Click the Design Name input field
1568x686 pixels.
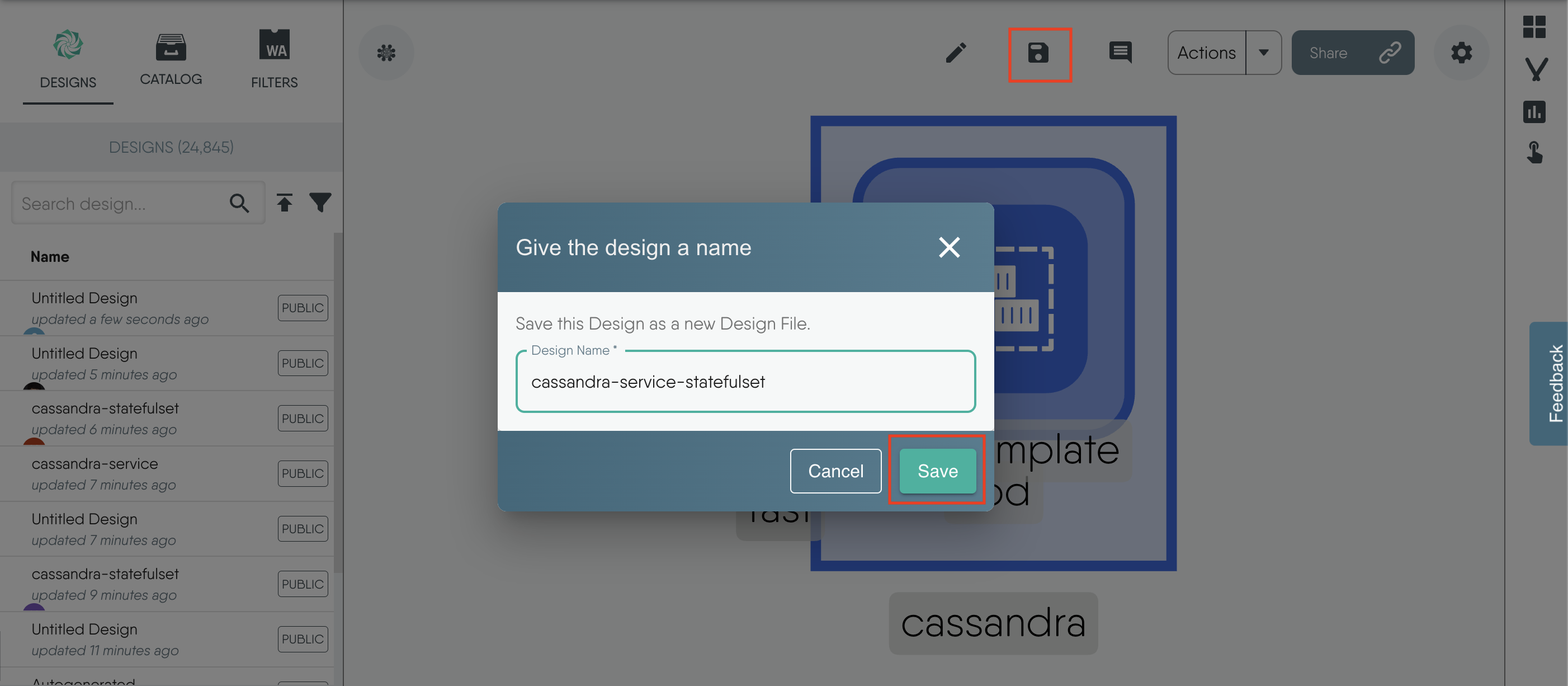745,382
